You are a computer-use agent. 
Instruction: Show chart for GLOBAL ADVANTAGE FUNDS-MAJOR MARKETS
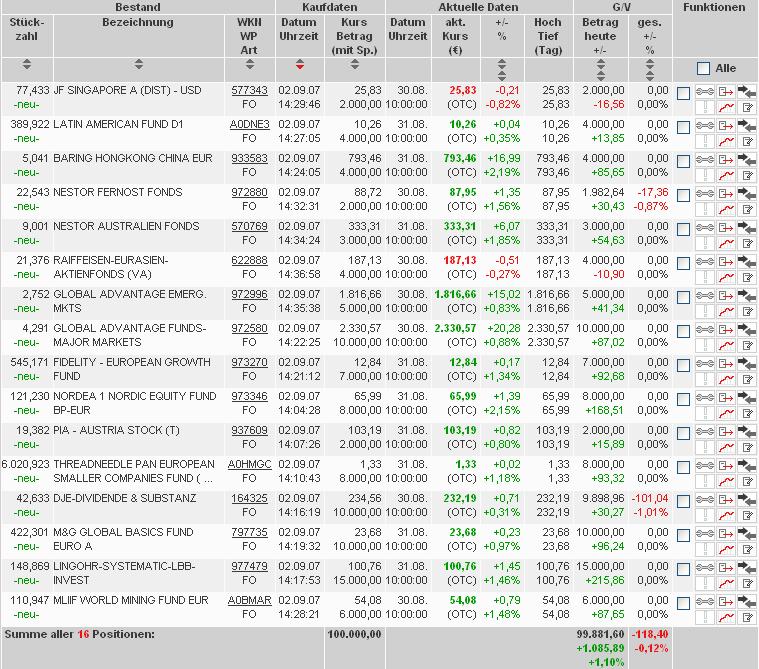(x=726, y=346)
